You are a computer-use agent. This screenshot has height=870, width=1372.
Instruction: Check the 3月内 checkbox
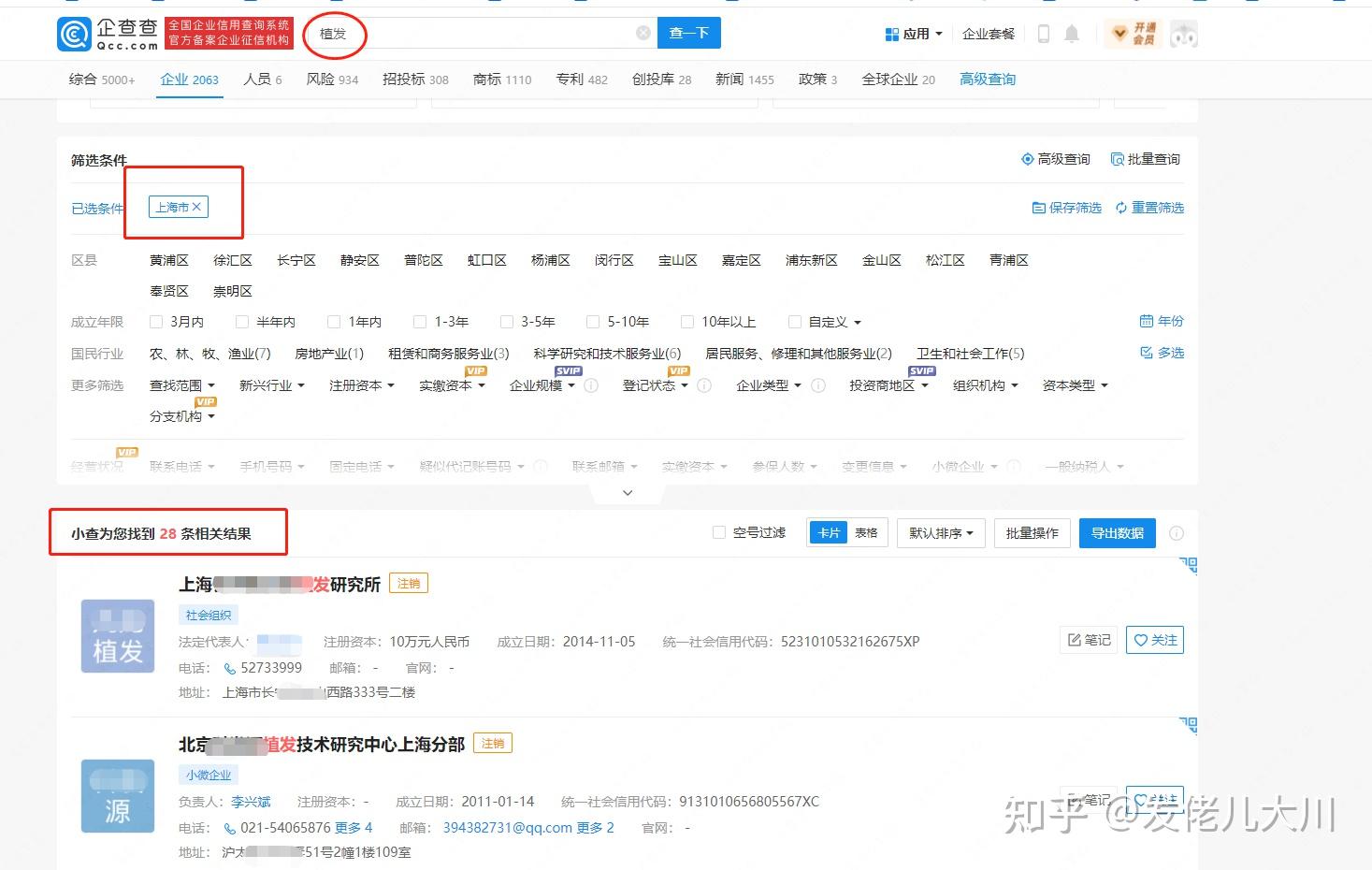click(156, 322)
